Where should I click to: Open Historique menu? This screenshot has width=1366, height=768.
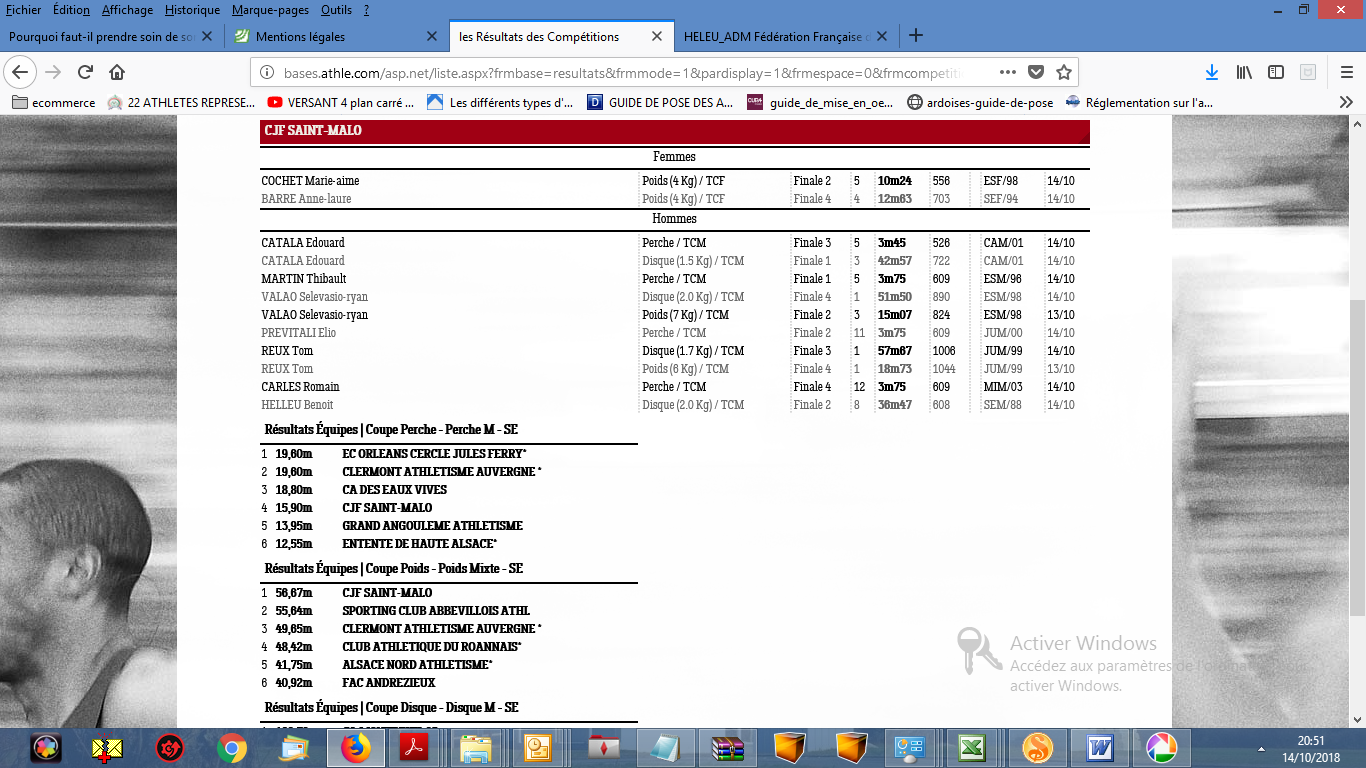coord(192,10)
